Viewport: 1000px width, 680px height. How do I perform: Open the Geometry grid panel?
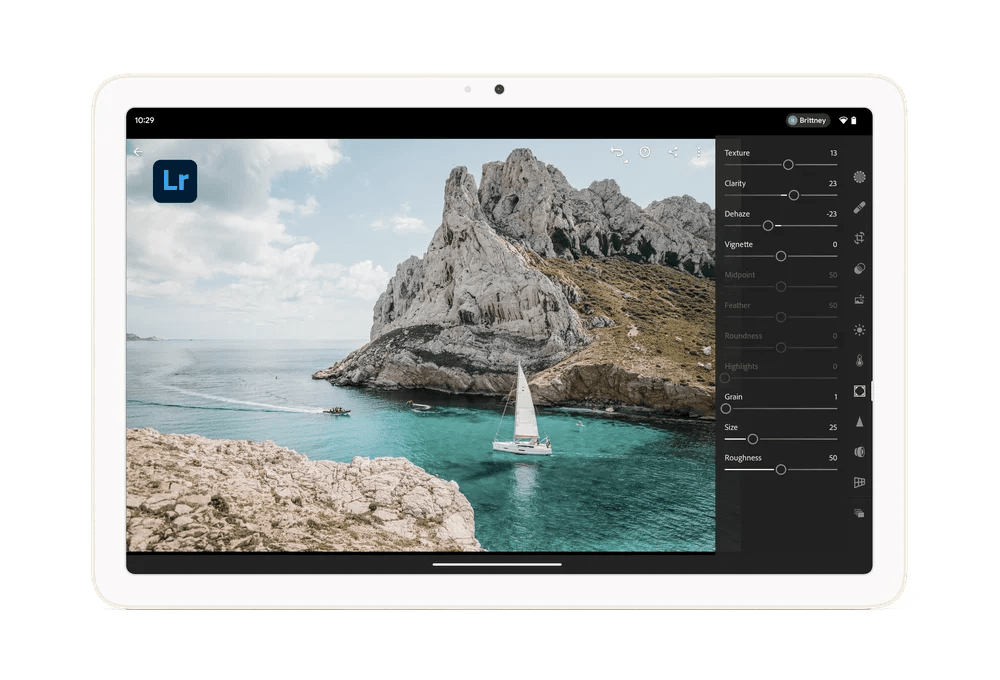coord(859,482)
